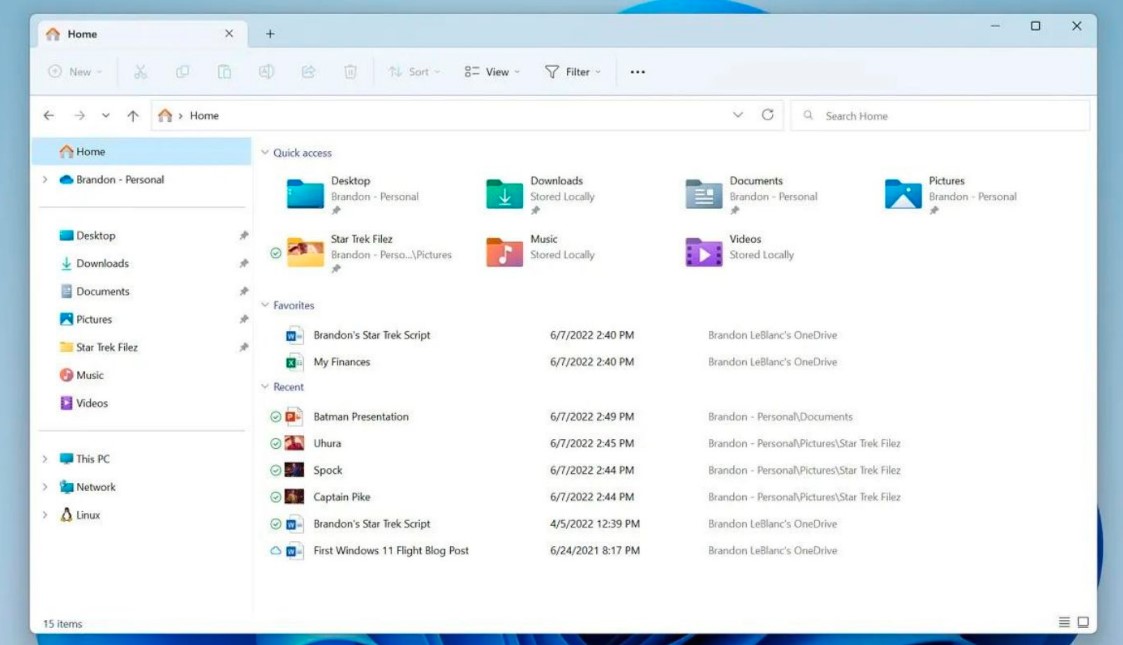Expand This PC in sidebar
Image resolution: width=1123 pixels, height=645 pixels.
[45, 459]
